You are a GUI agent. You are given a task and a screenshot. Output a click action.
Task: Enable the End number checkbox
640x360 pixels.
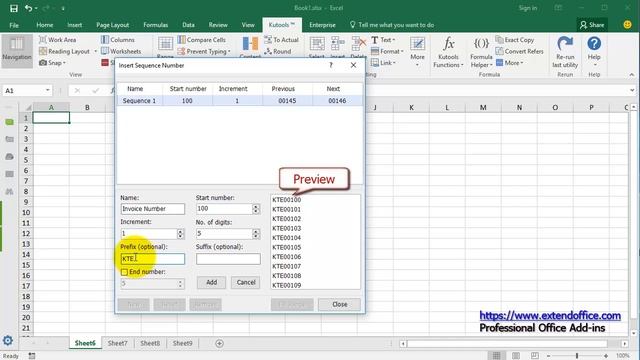point(124,272)
